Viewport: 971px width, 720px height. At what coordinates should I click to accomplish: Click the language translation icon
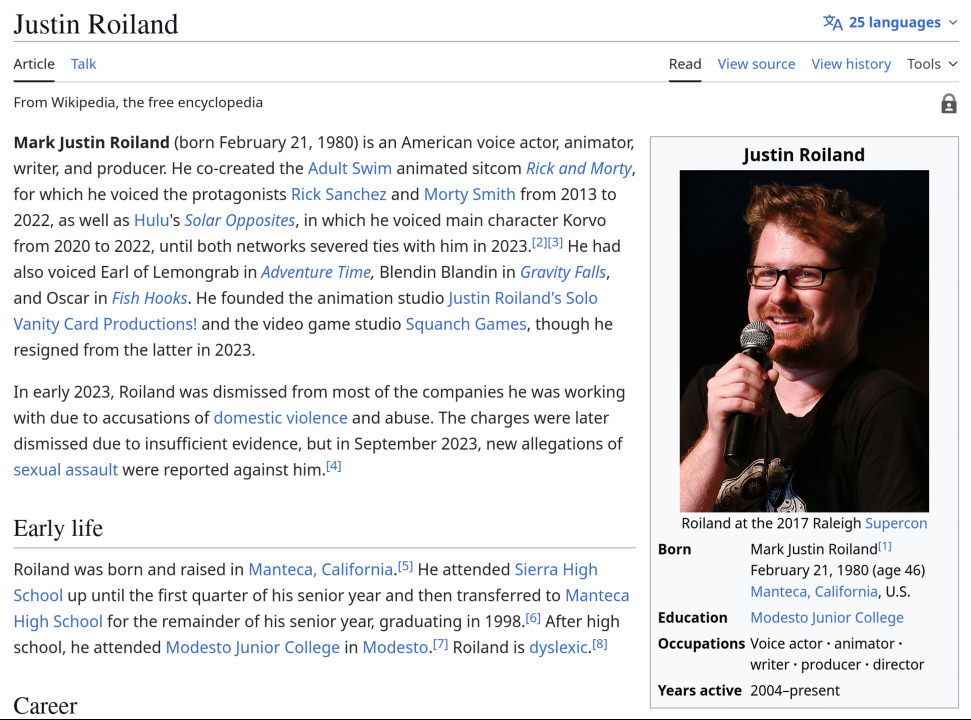point(832,23)
